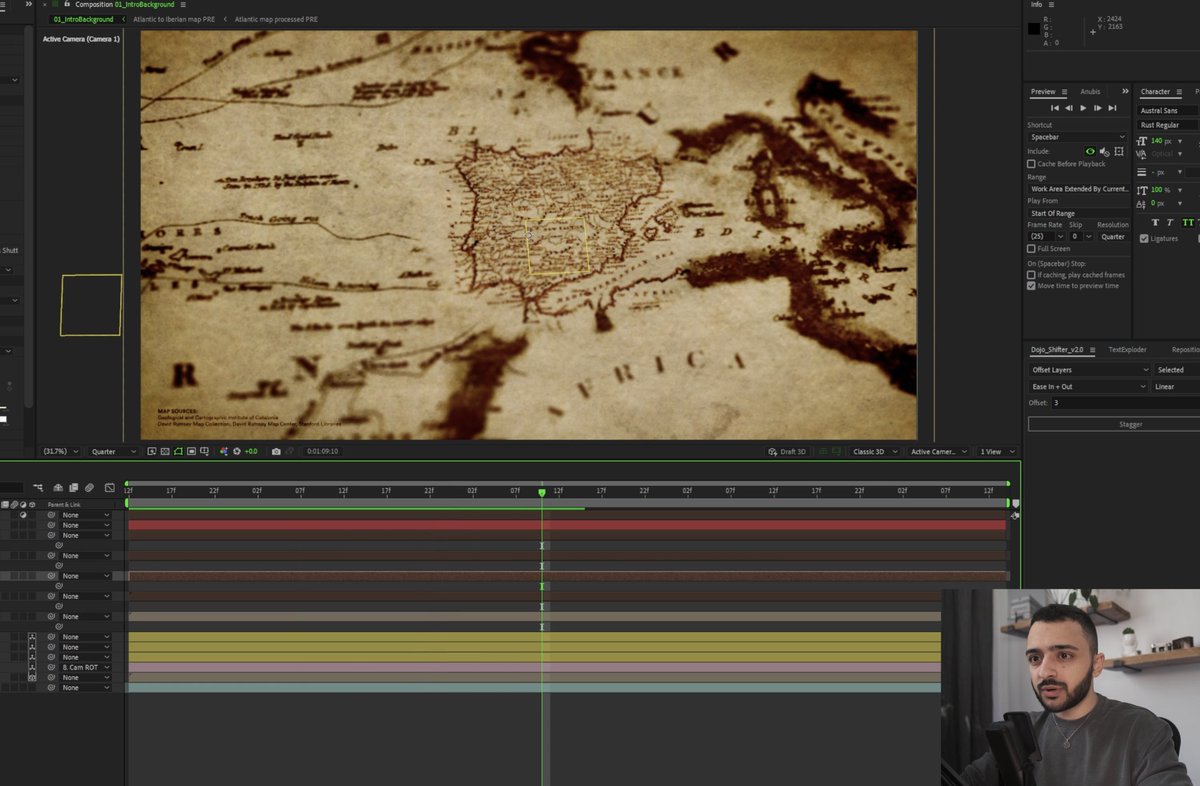Uncheck Move time to preview time
The image size is (1200, 786).
tap(1032, 286)
